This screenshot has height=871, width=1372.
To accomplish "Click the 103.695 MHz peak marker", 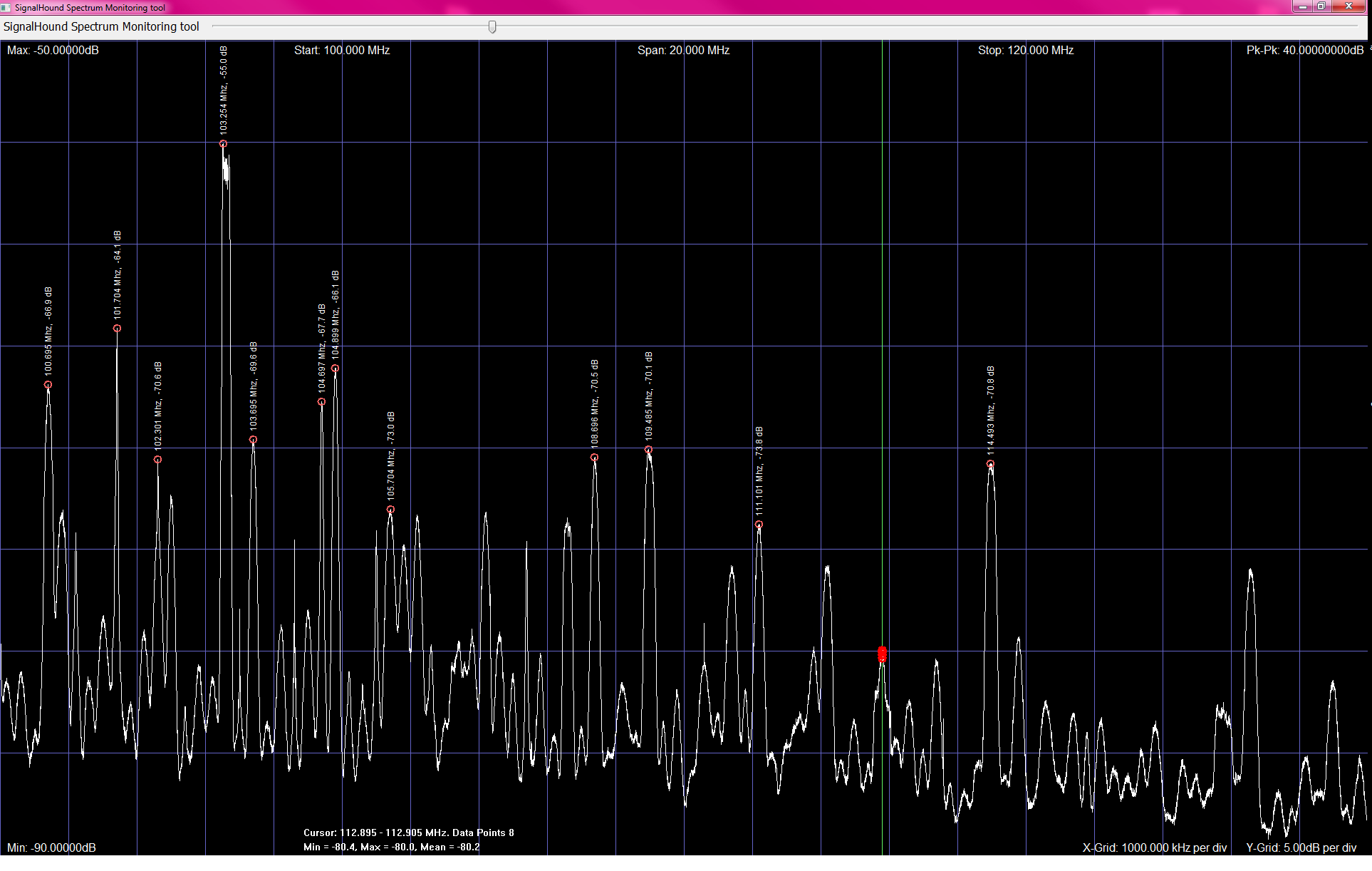I will (253, 440).
